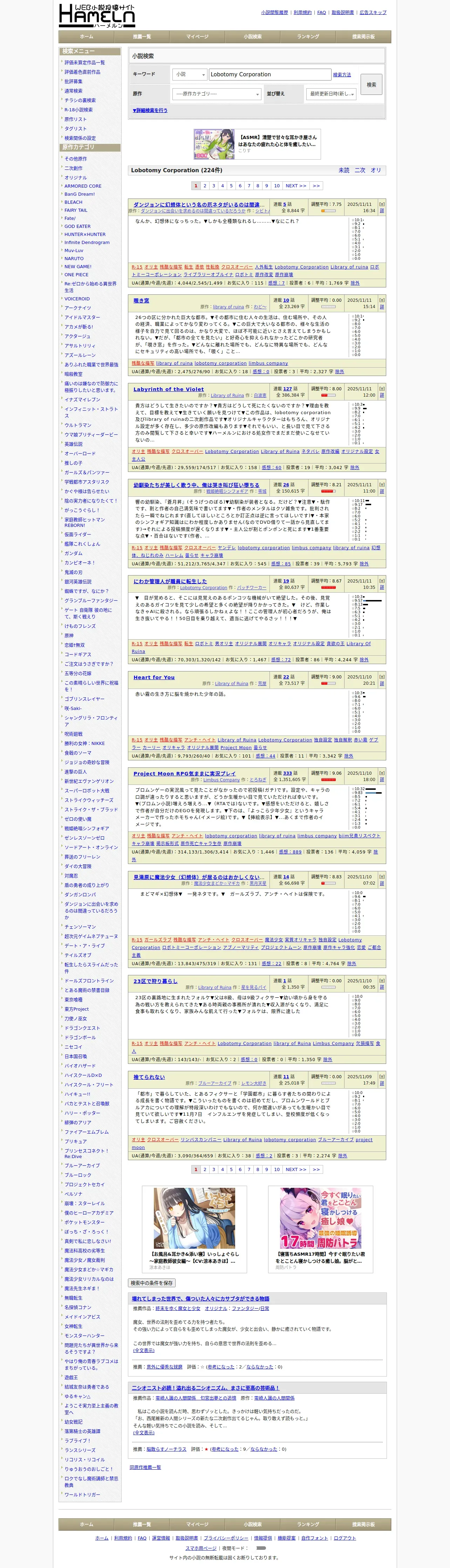
Task: Click 詳 detail link for 覗き窓
Action: pos(382,307)
